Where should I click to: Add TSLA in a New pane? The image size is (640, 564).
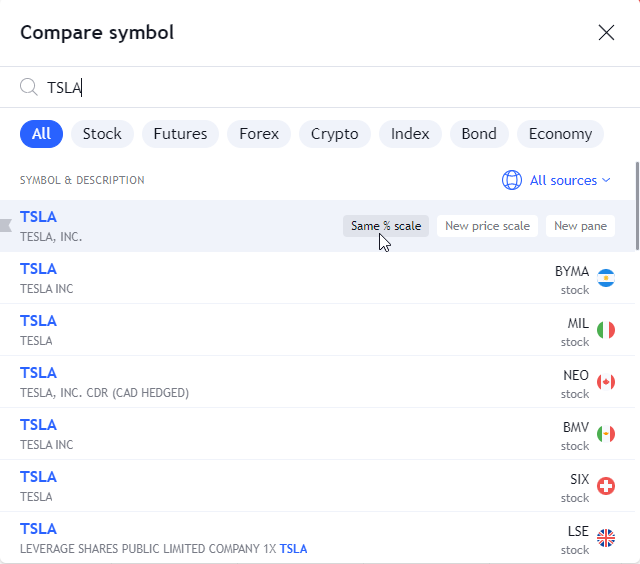(580, 226)
